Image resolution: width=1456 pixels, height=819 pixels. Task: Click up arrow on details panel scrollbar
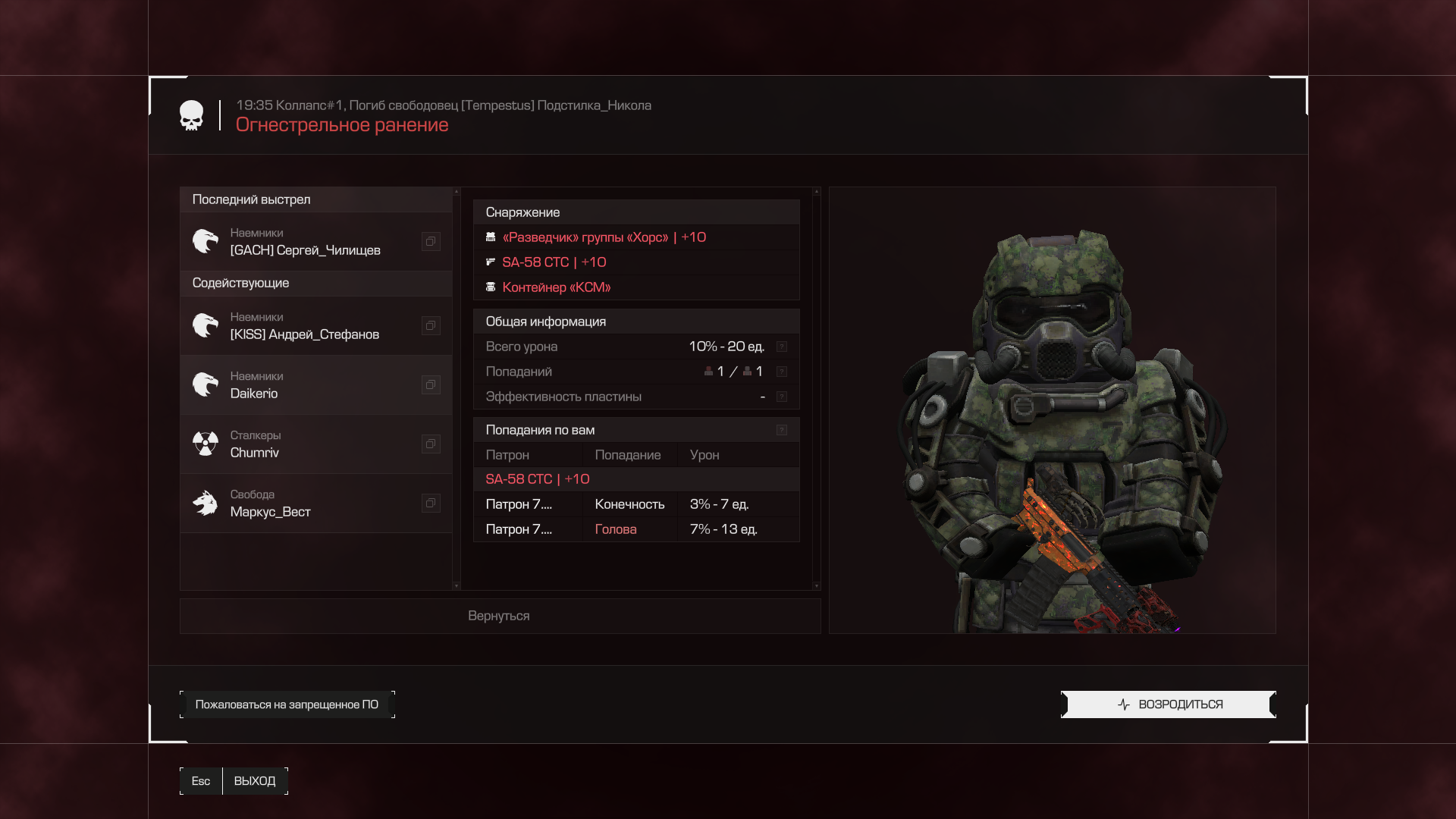[817, 192]
